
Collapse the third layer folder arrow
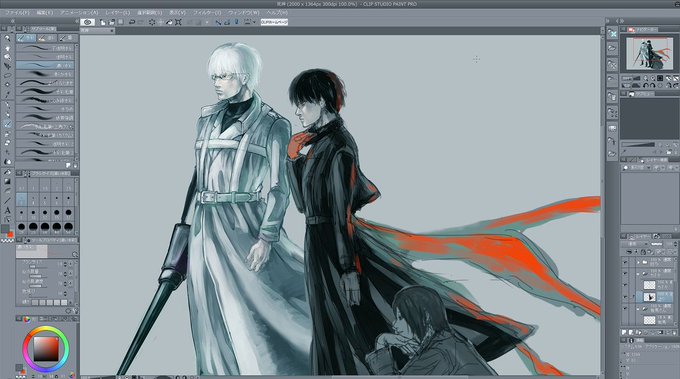[x=638, y=309]
